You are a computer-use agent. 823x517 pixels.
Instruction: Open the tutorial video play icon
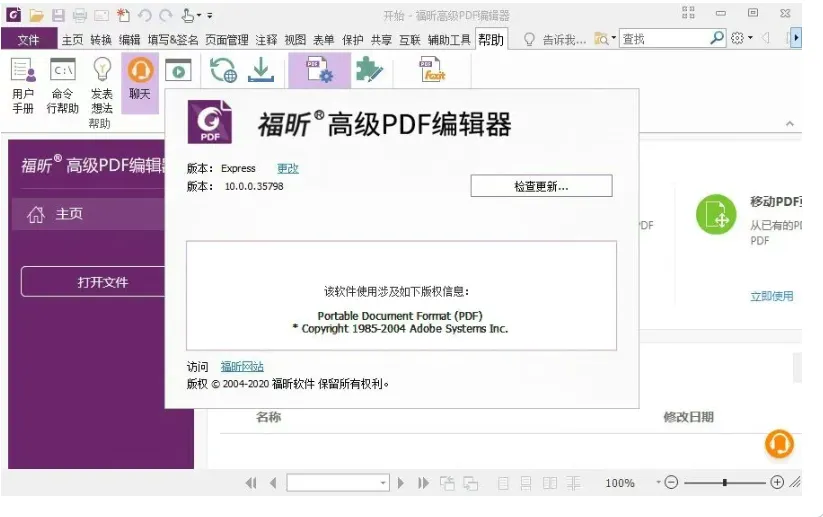(178, 70)
